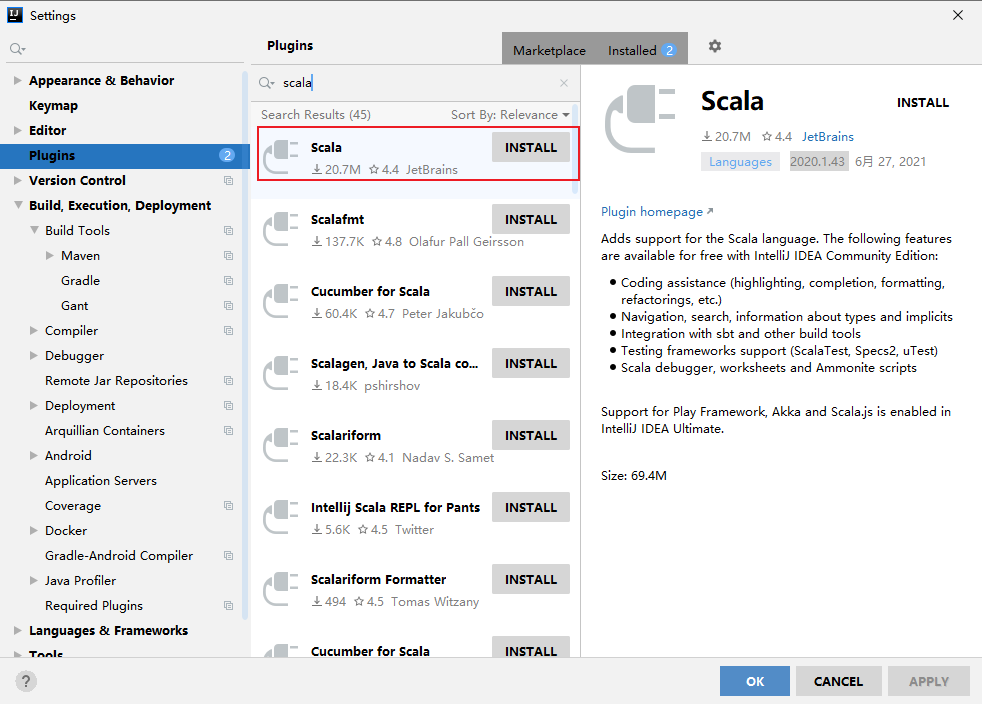
Task: Expand the Debugger node
Action: coord(34,356)
